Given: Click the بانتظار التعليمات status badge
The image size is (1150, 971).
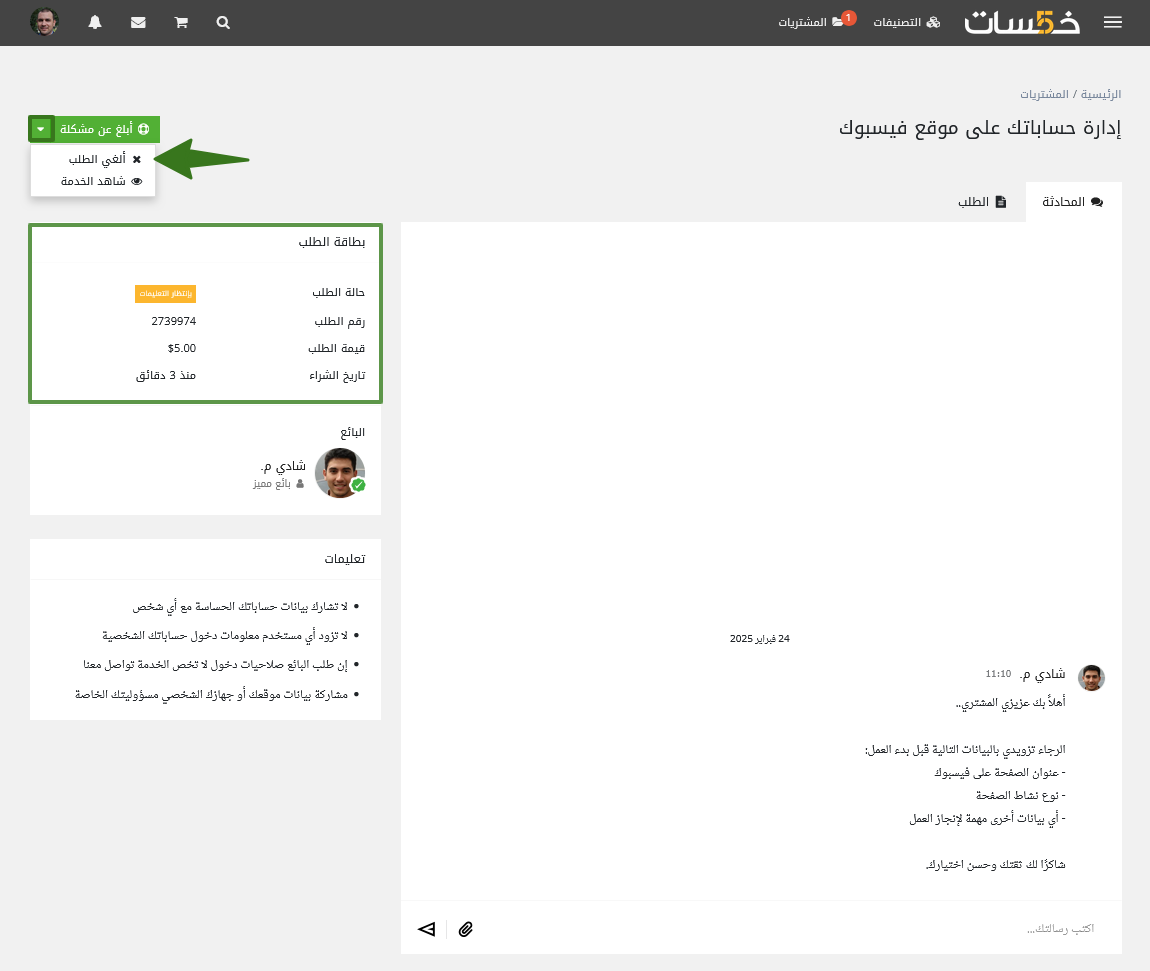Looking at the screenshot, I should coord(165,293).
